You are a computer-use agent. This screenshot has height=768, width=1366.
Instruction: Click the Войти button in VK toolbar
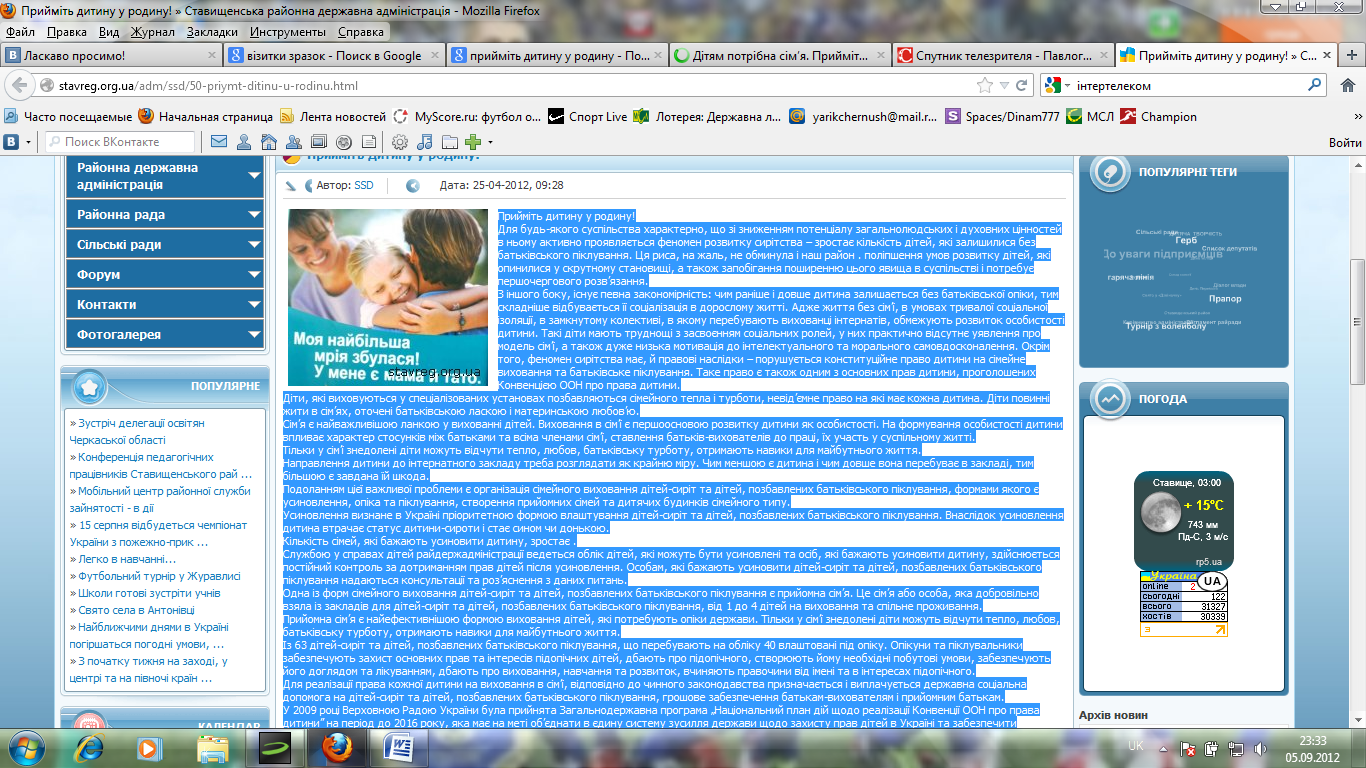[x=1345, y=143]
